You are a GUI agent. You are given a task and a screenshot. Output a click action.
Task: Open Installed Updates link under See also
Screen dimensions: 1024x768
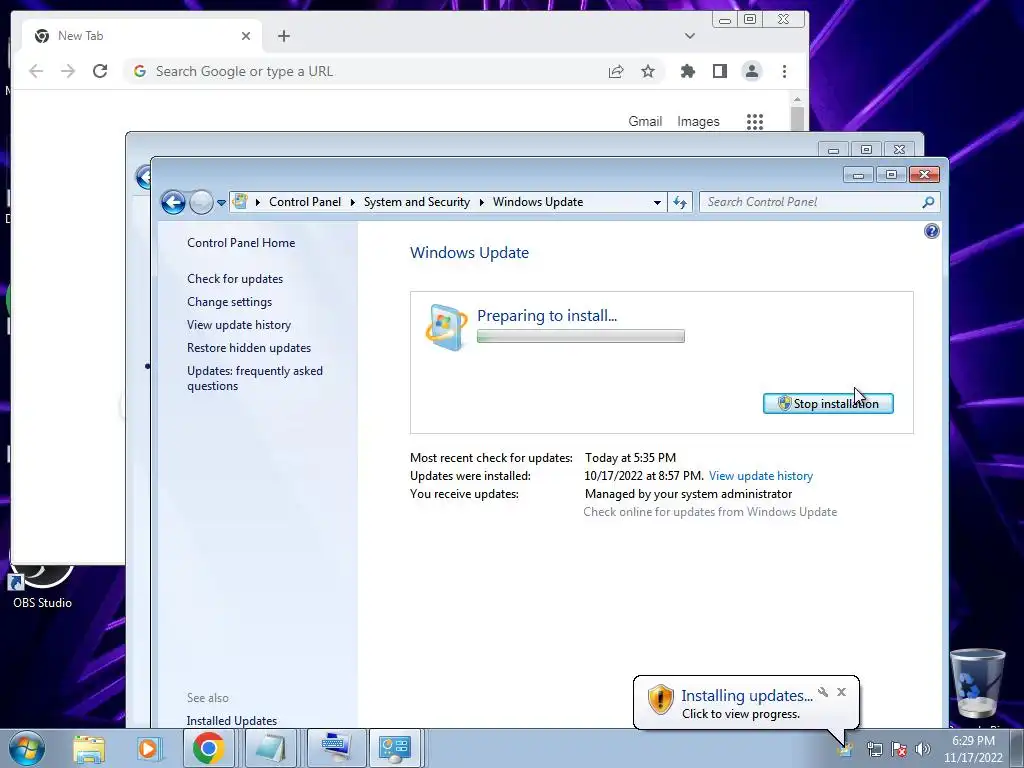tap(232, 721)
